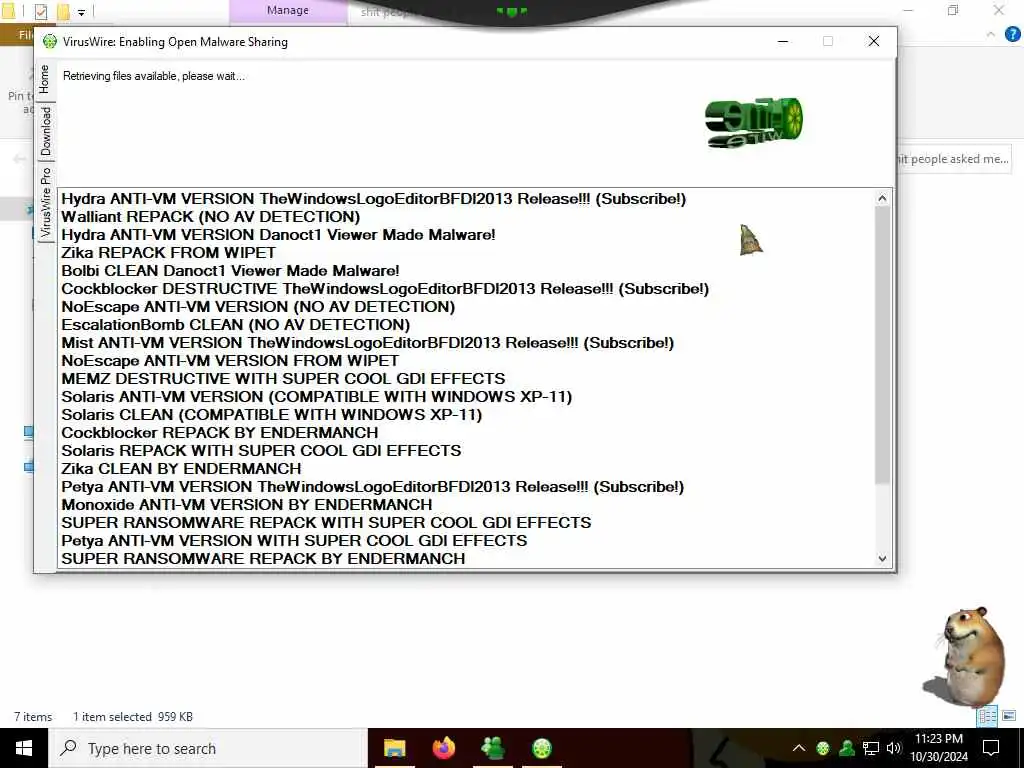Click the new folder icon in quick access toolbar
Screen dimensions: 1024x768
[63, 11]
